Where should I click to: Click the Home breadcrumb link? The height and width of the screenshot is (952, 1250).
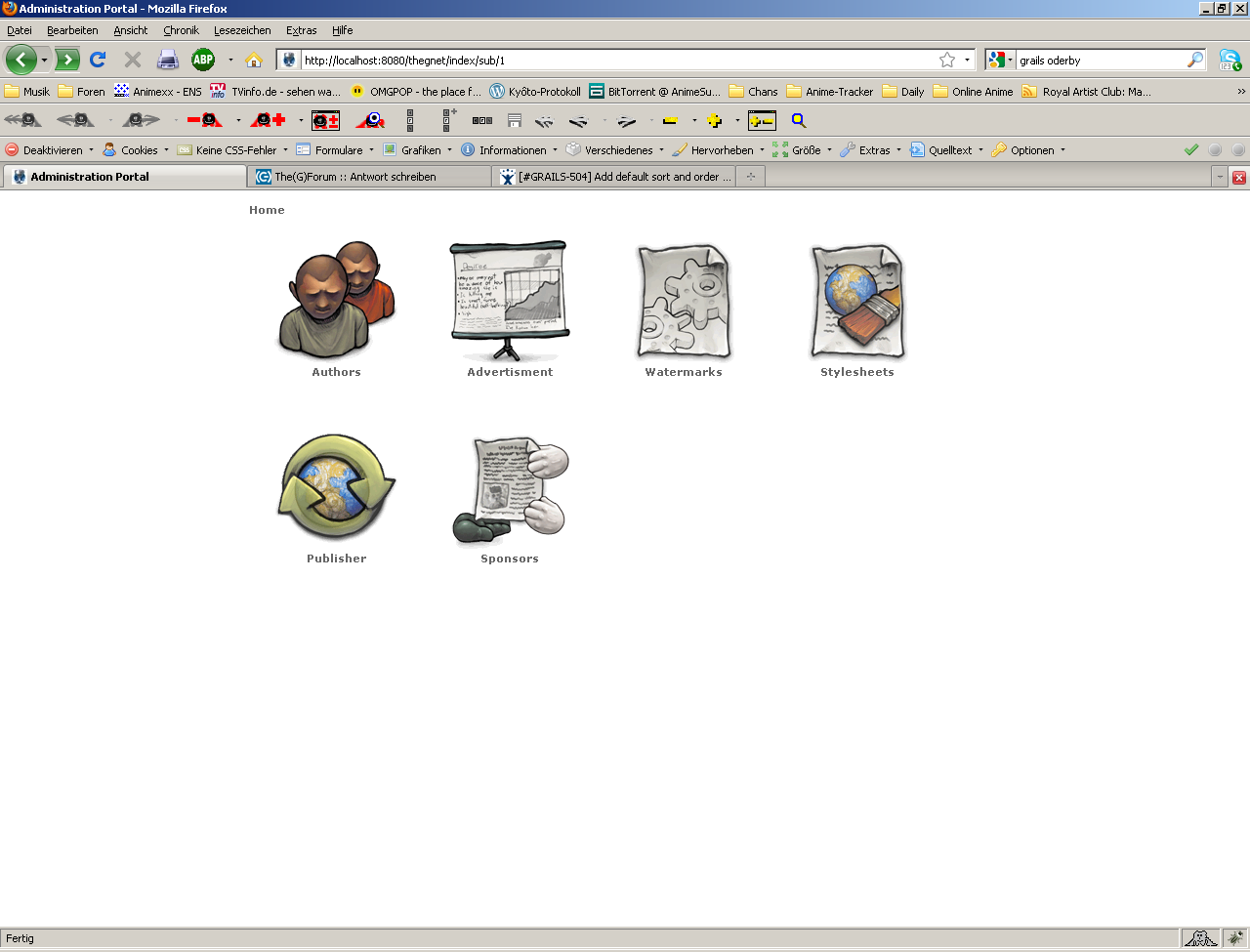[x=267, y=210]
